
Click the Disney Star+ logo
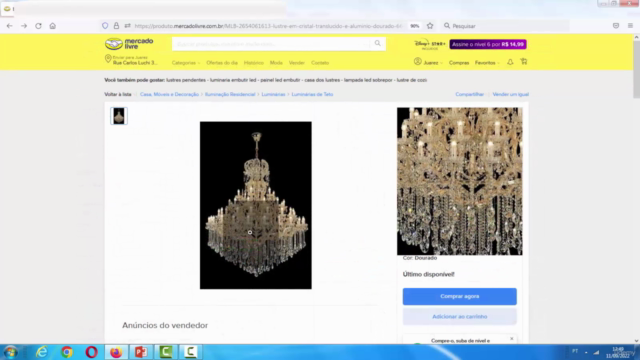pos(430,44)
